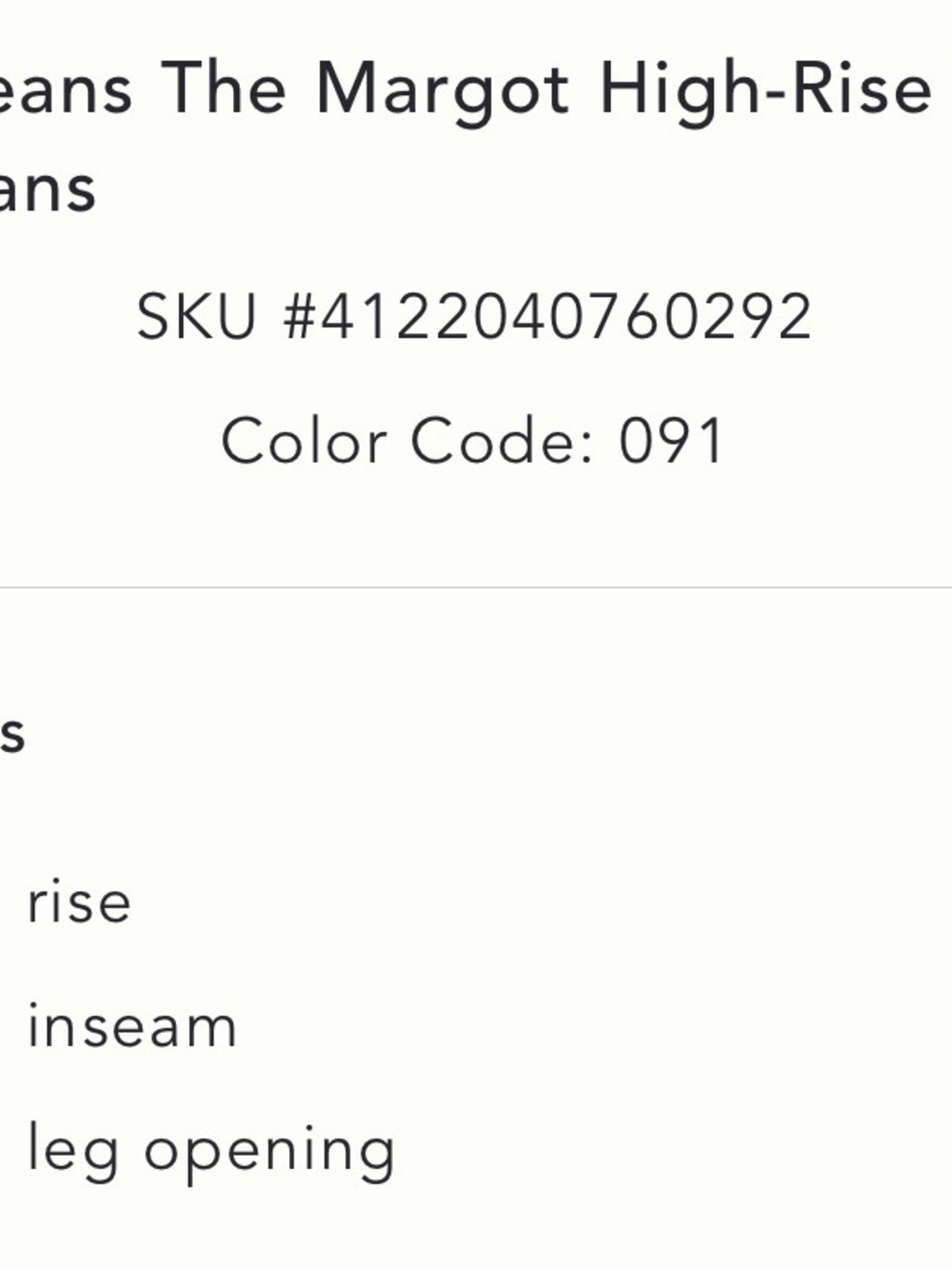This screenshot has width=952, height=1269.
Task: Select the "rise" measurement row
Action: click(79, 902)
